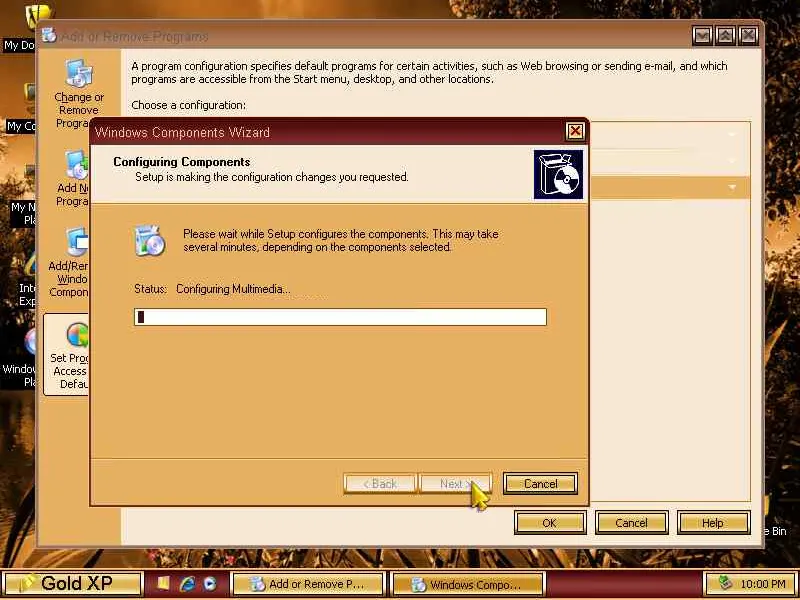Click the configuring components progress bar
This screenshot has width=800, height=600.
(x=340, y=317)
